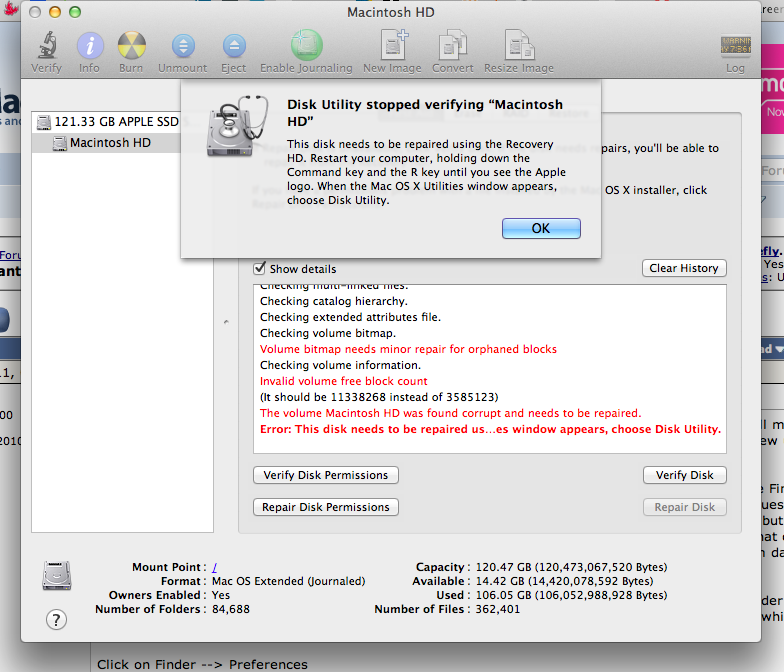Viewport: 784px width, 672px height.
Task: Open the Info toolbar icon
Action: (90, 46)
